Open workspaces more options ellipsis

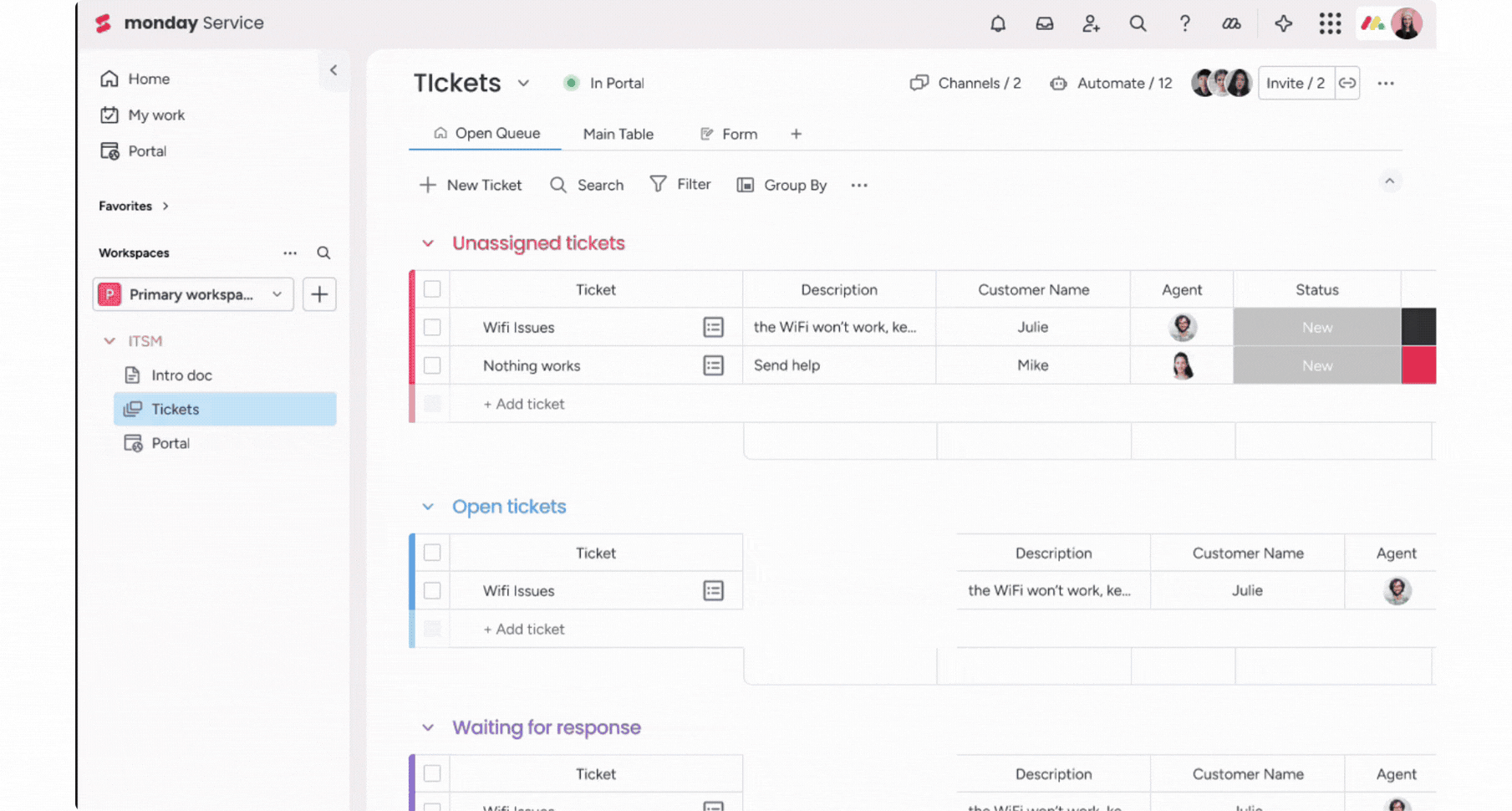pyautogui.click(x=290, y=252)
